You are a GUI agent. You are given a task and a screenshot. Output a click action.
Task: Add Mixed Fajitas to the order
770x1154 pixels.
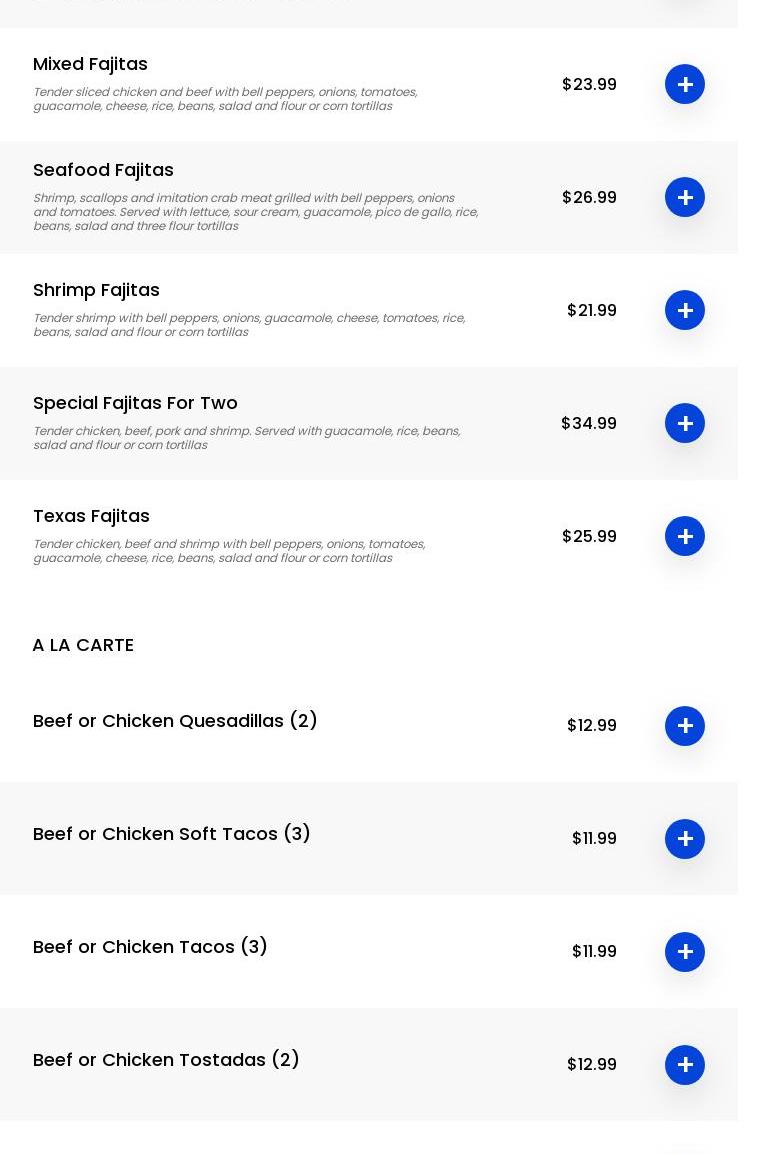click(685, 84)
